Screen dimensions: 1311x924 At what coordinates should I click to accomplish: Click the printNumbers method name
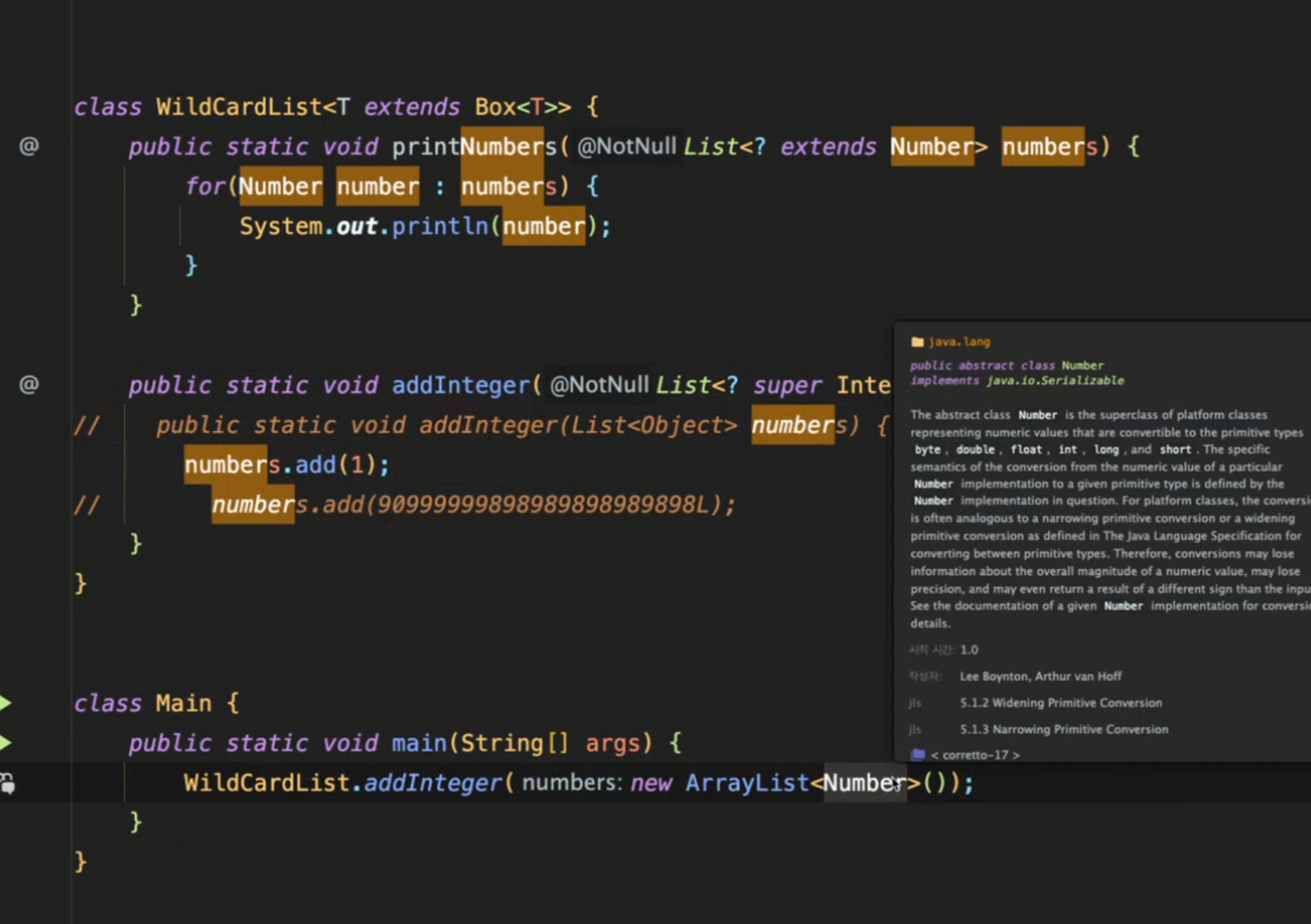tap(474, 147)
